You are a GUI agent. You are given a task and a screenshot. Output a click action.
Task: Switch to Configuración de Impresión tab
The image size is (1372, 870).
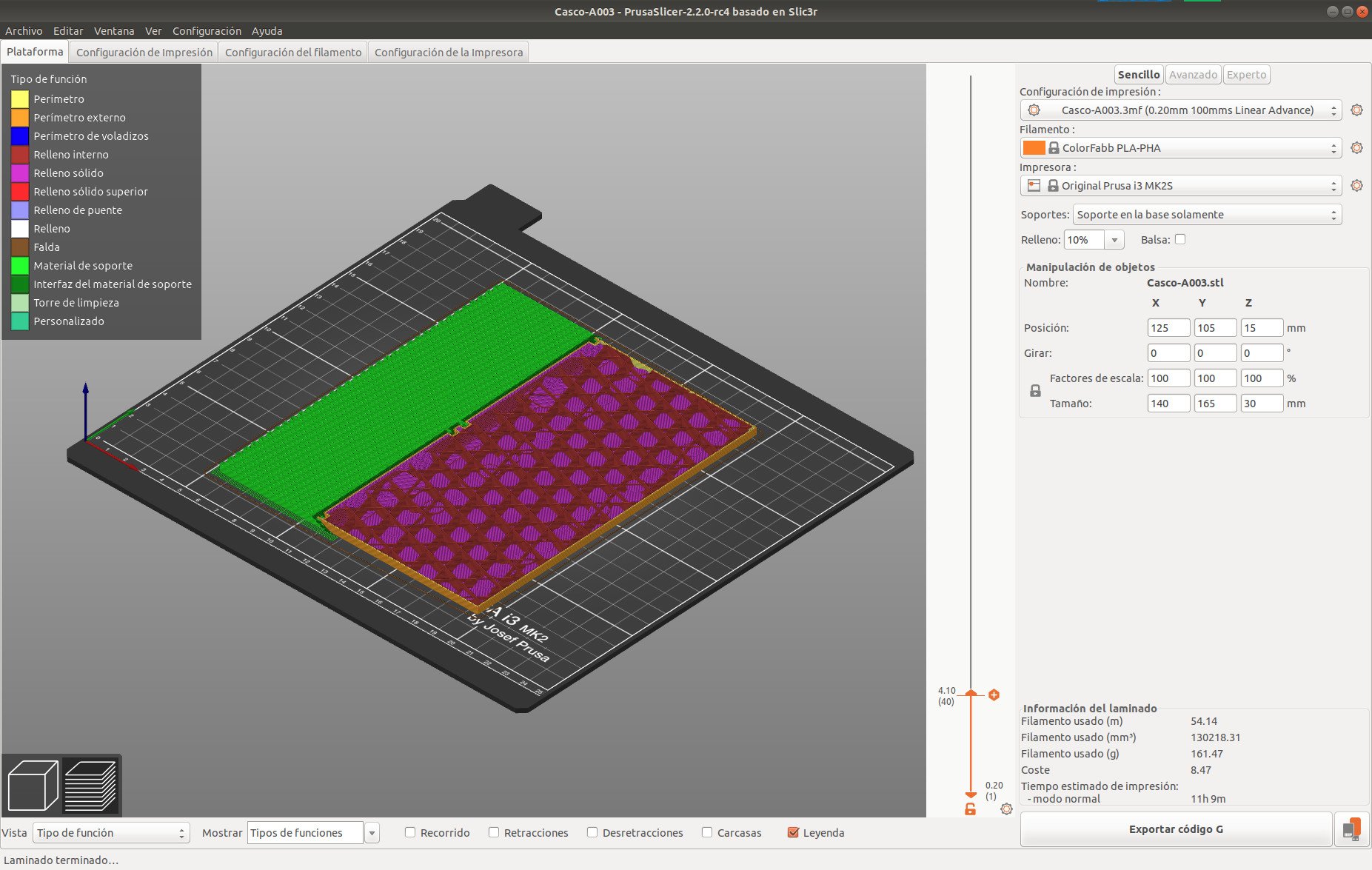click(144, 52)
